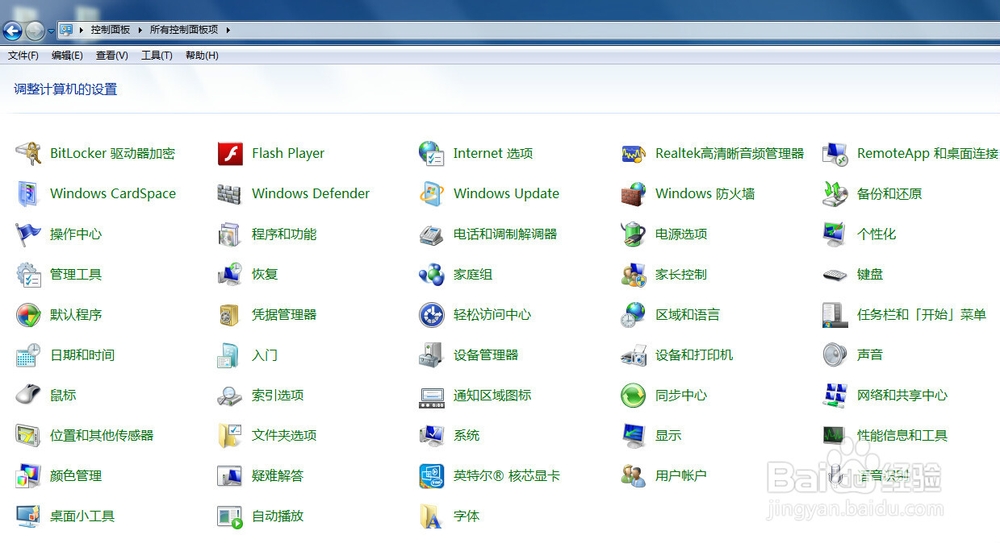This screenshot has width=1000, height=543.
Task: Click the address bar path field
Action: coord(528,30)
